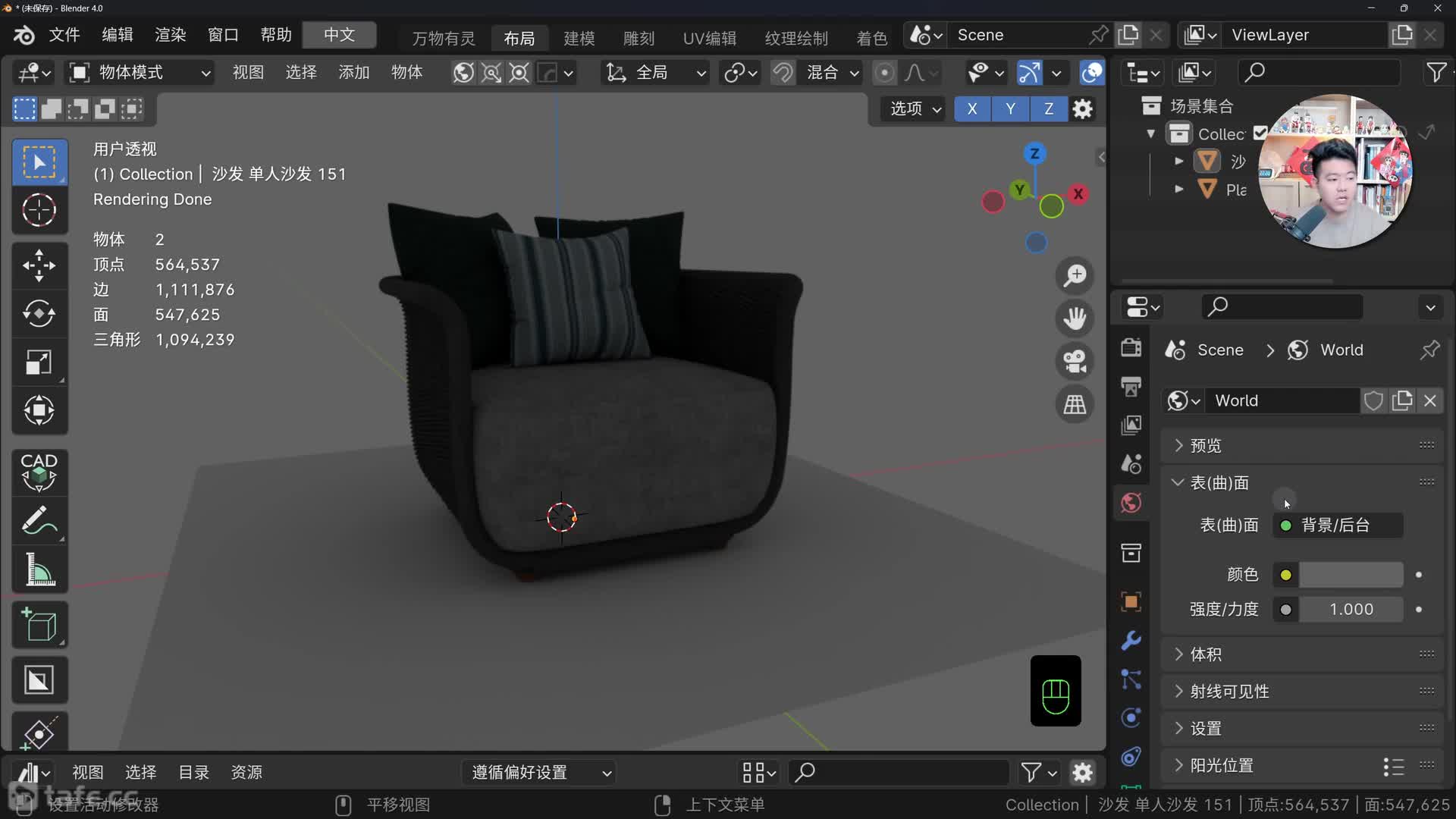The image size is (1456, 819).
Task: Click the zoom magnifier in viewport navigation gizmos
Action: (x=1075, y=275)
